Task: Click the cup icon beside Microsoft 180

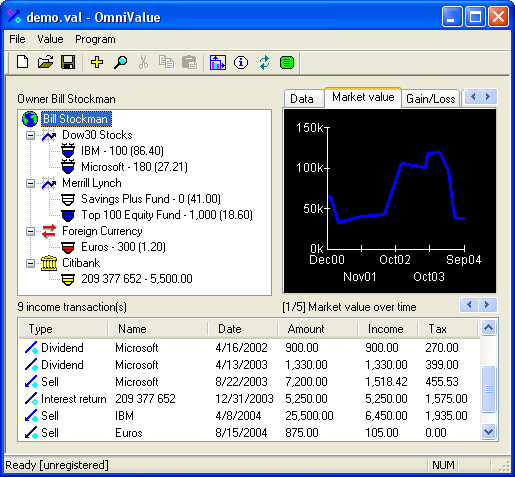Action: [68, 167]
